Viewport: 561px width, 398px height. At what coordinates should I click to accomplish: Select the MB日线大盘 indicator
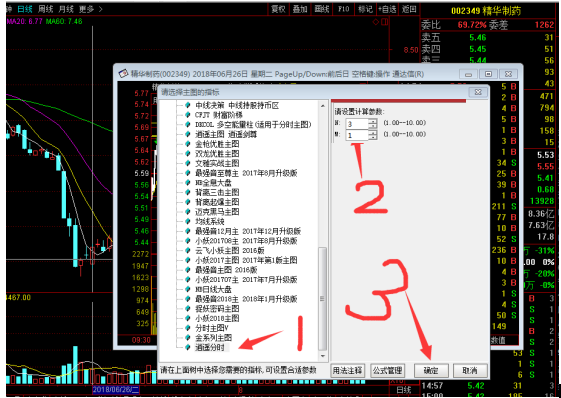click(x=213, y=289)
